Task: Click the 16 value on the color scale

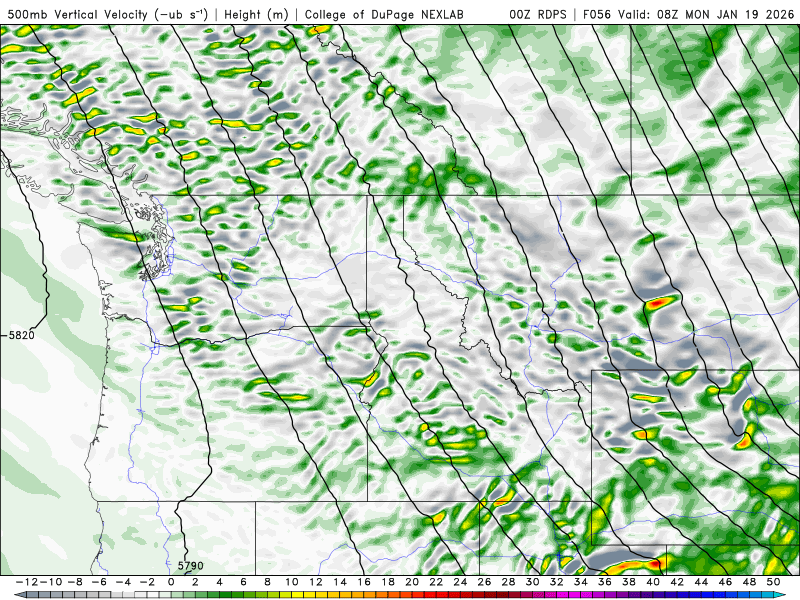Action: click(364, 582)
